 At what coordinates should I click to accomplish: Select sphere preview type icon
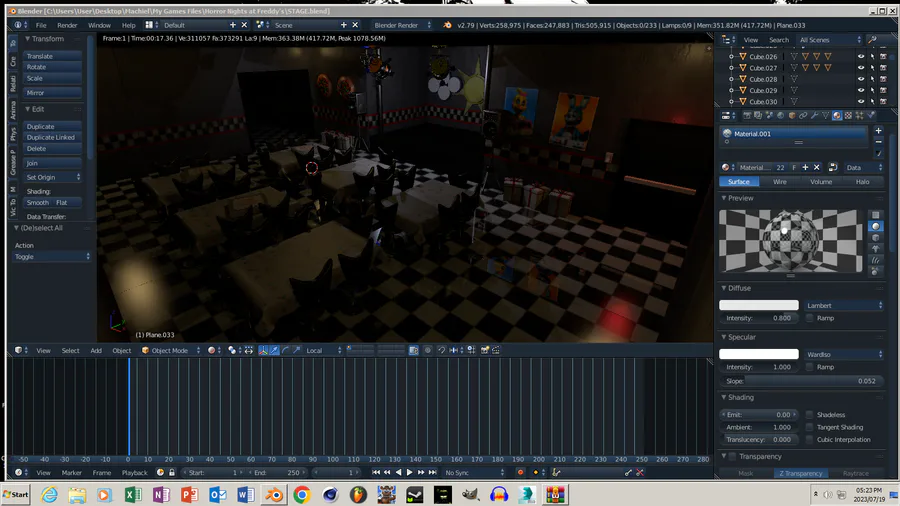875,226
